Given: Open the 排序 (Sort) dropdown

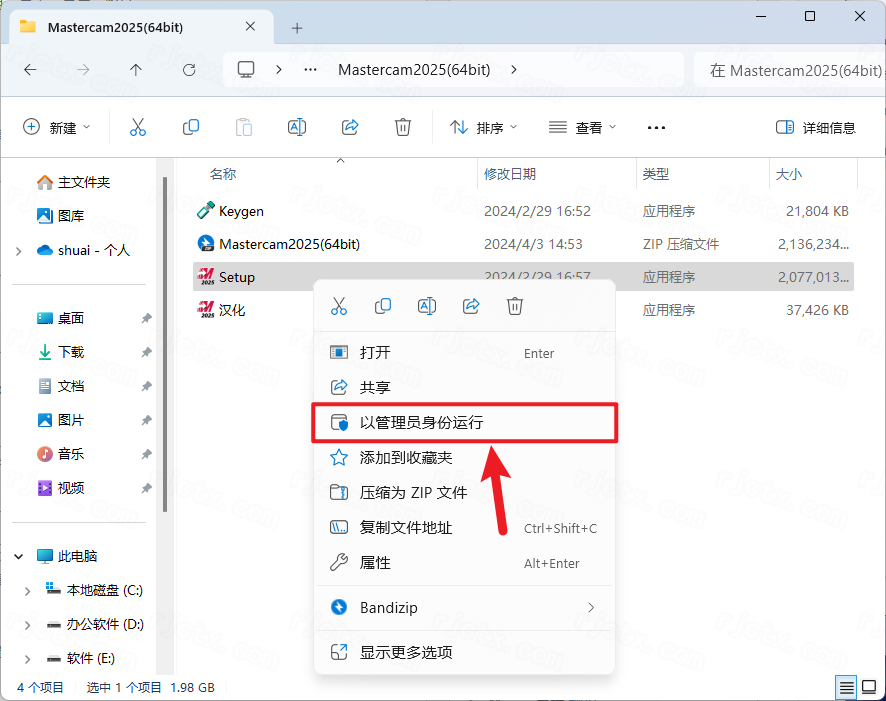Looking at the screenshot, I should pos(483,128).
